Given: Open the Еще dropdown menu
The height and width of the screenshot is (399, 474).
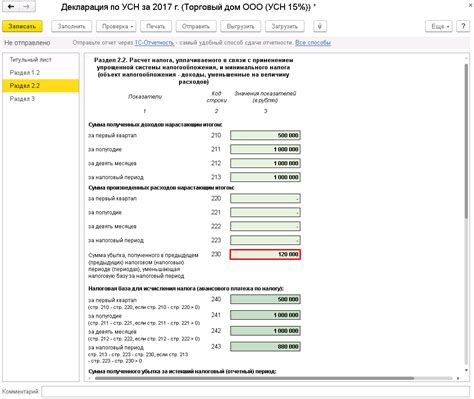Looking at the screenshot, I should tap(439, 26).
